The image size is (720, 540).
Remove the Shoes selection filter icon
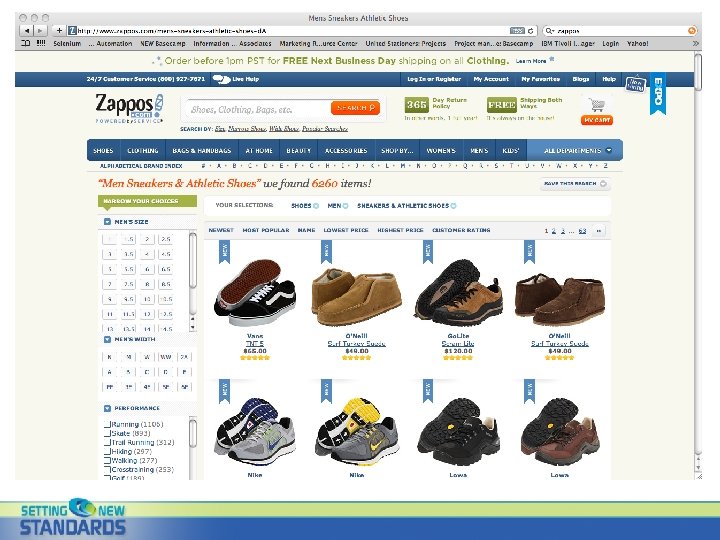(316, 206)
